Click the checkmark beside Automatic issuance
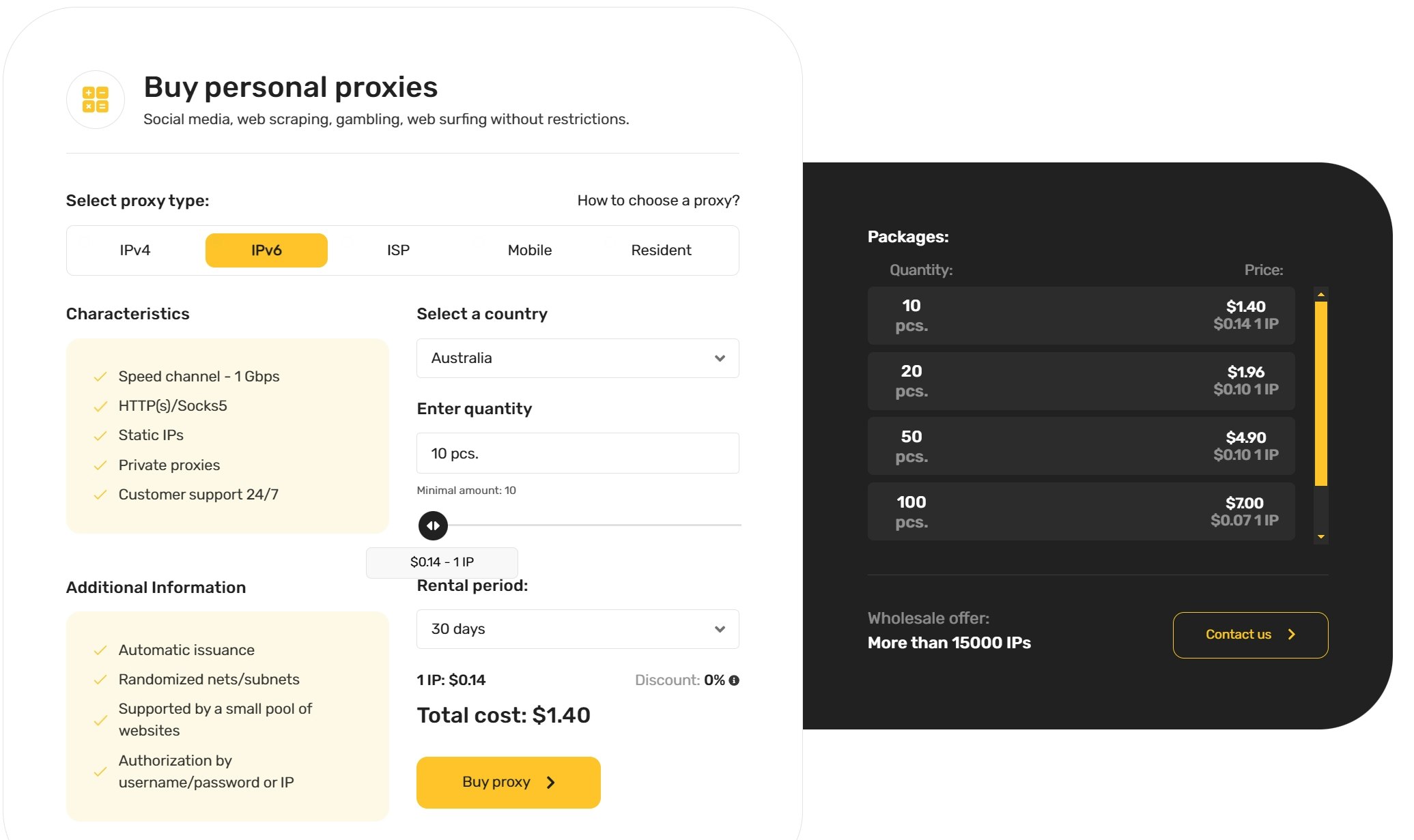1414x840 pixels. 100,650
